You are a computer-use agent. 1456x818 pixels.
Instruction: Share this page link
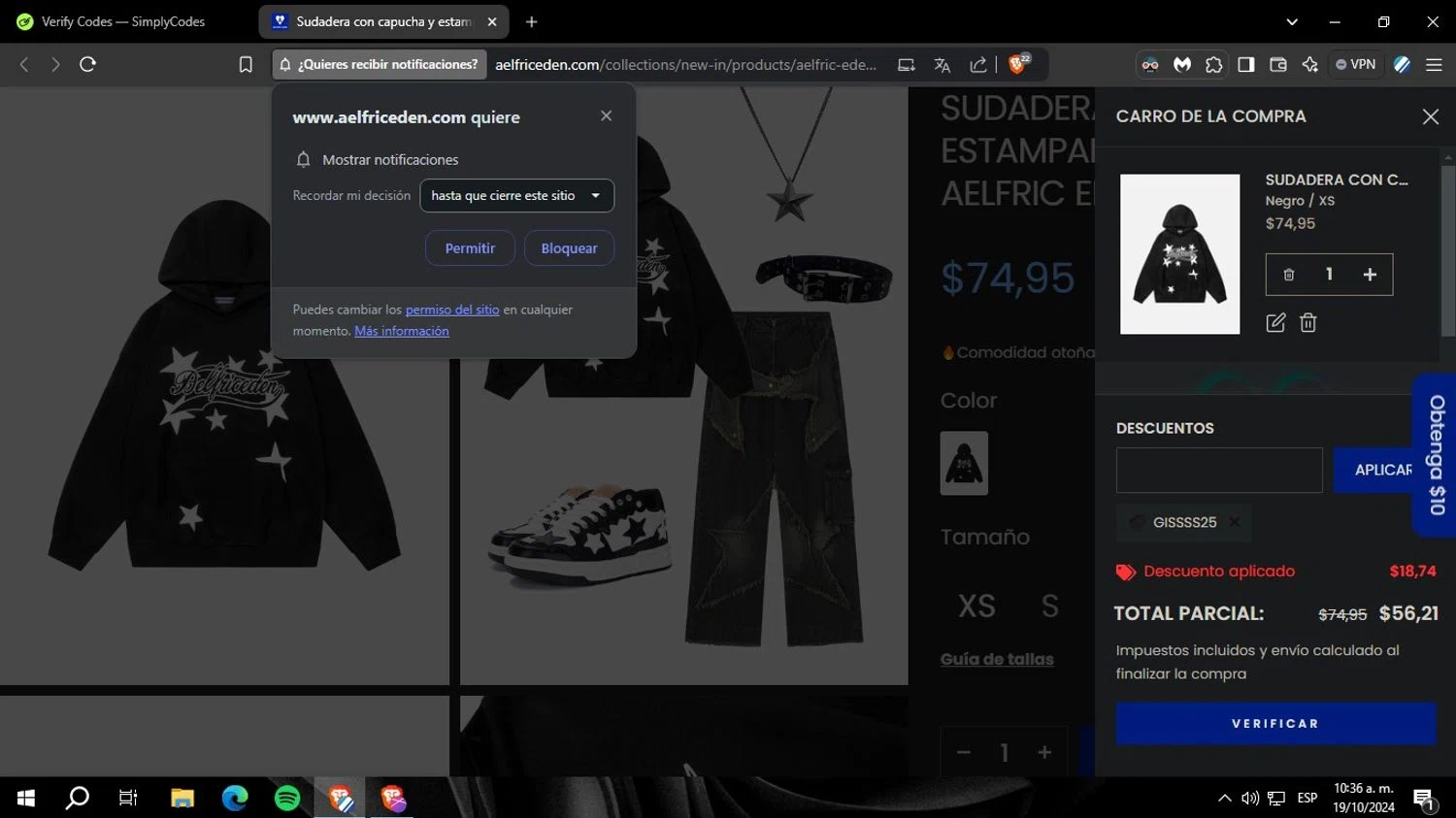978,65
